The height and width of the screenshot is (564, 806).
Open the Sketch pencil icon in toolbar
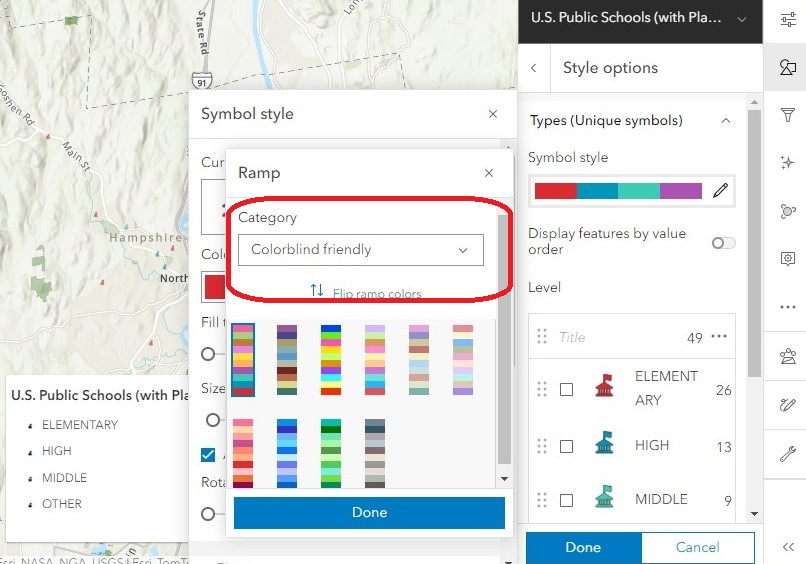787,405
